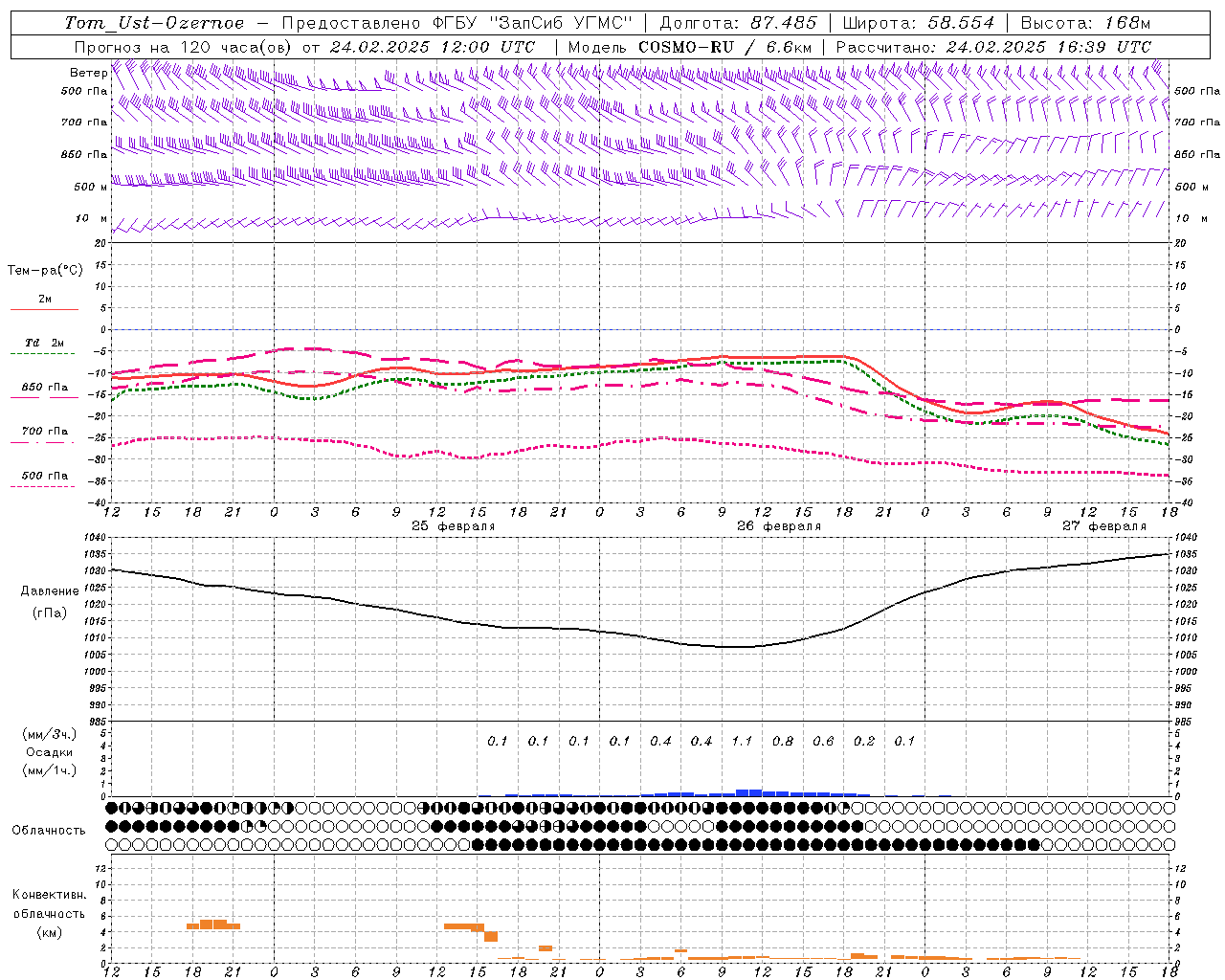Click the '26 февраля' date label
Image resolution: width=1225 pixels, height=980 pixels.
(779, 526)
